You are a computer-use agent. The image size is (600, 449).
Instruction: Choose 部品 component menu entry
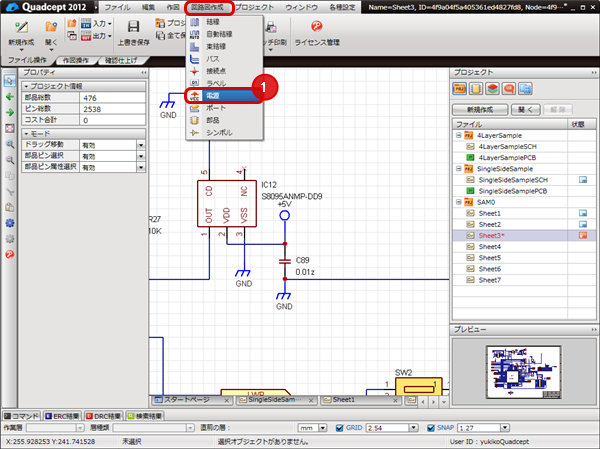[224, 120]
